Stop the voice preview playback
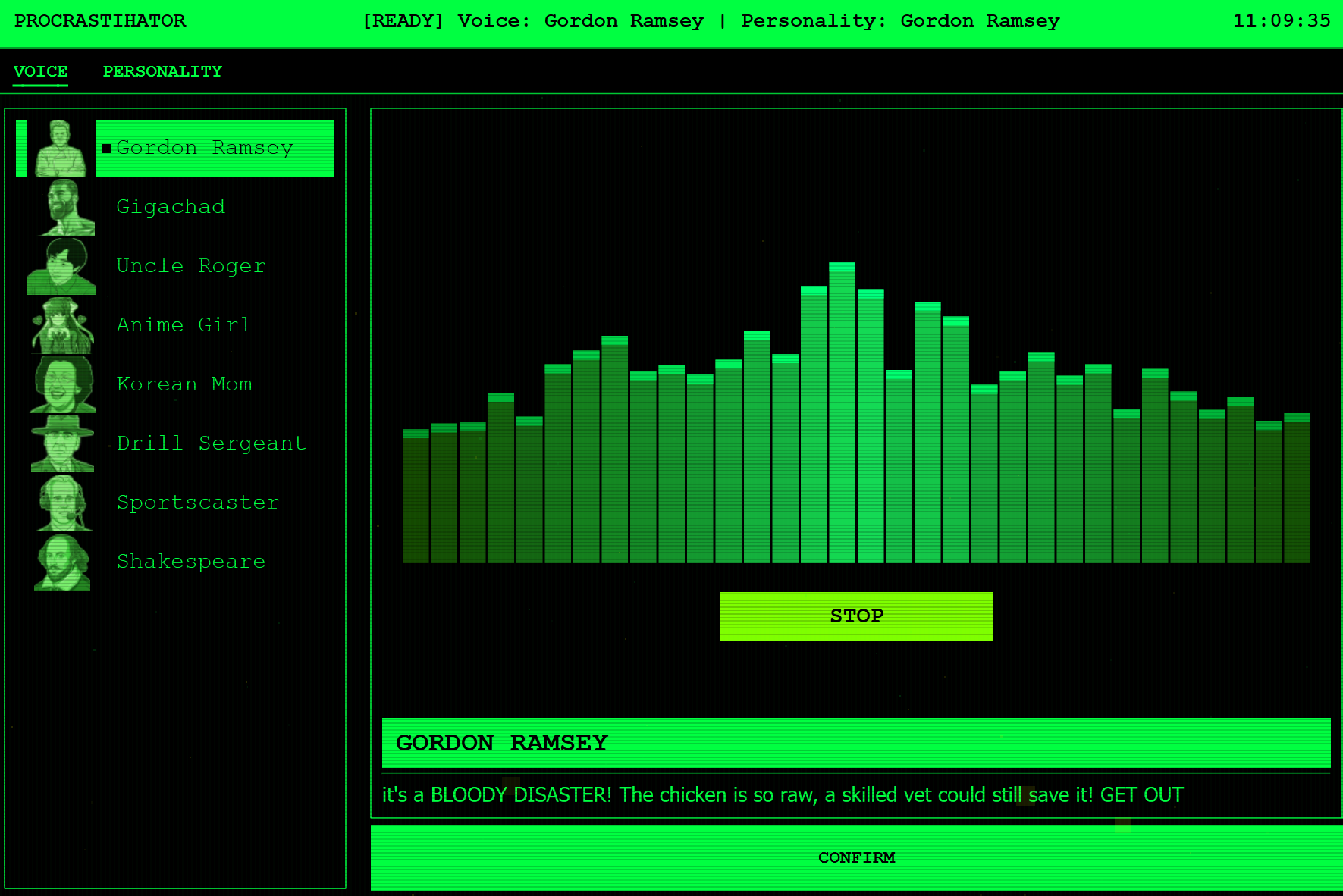 857,616
